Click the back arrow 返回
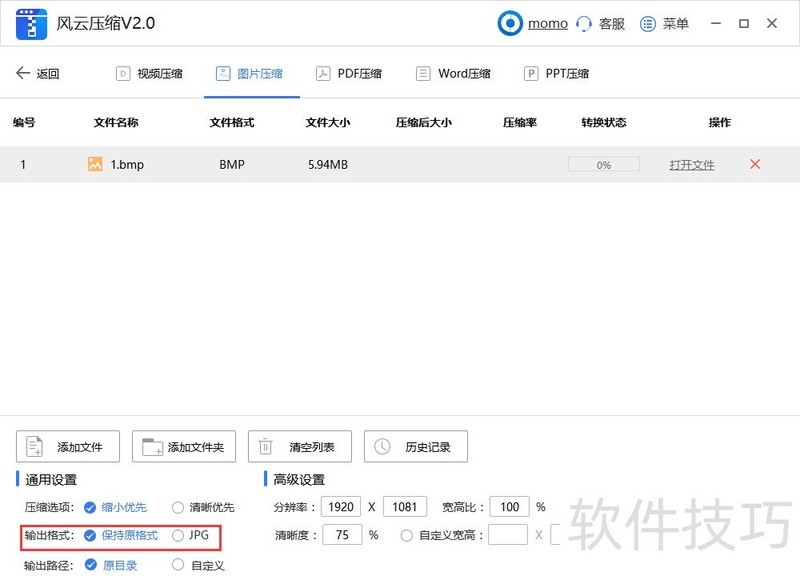 23,72
